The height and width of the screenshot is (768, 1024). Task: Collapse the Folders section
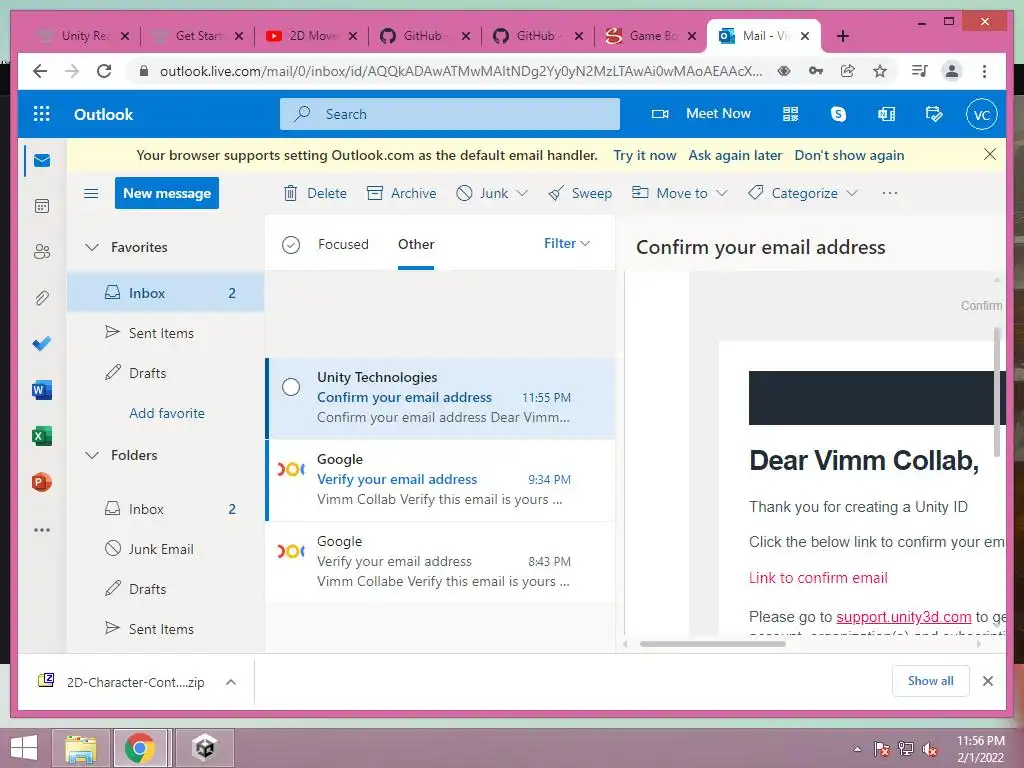(x=92, y=455)
